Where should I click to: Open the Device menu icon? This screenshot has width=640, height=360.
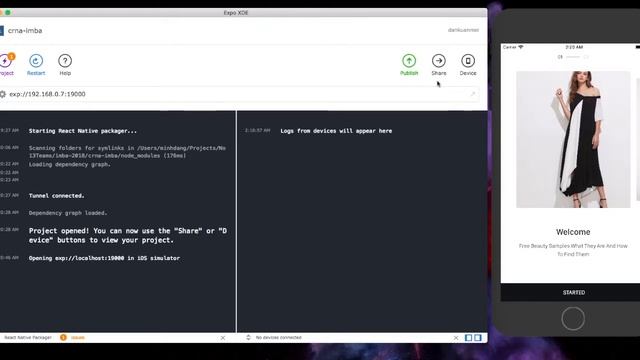[x=468, y=61]
